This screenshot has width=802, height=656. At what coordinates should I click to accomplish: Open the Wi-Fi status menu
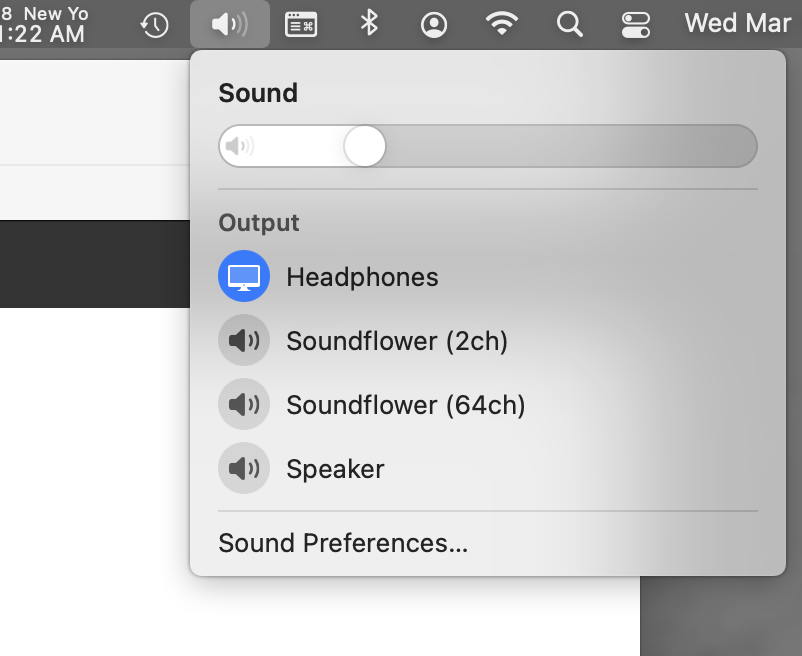coord(502,24)
